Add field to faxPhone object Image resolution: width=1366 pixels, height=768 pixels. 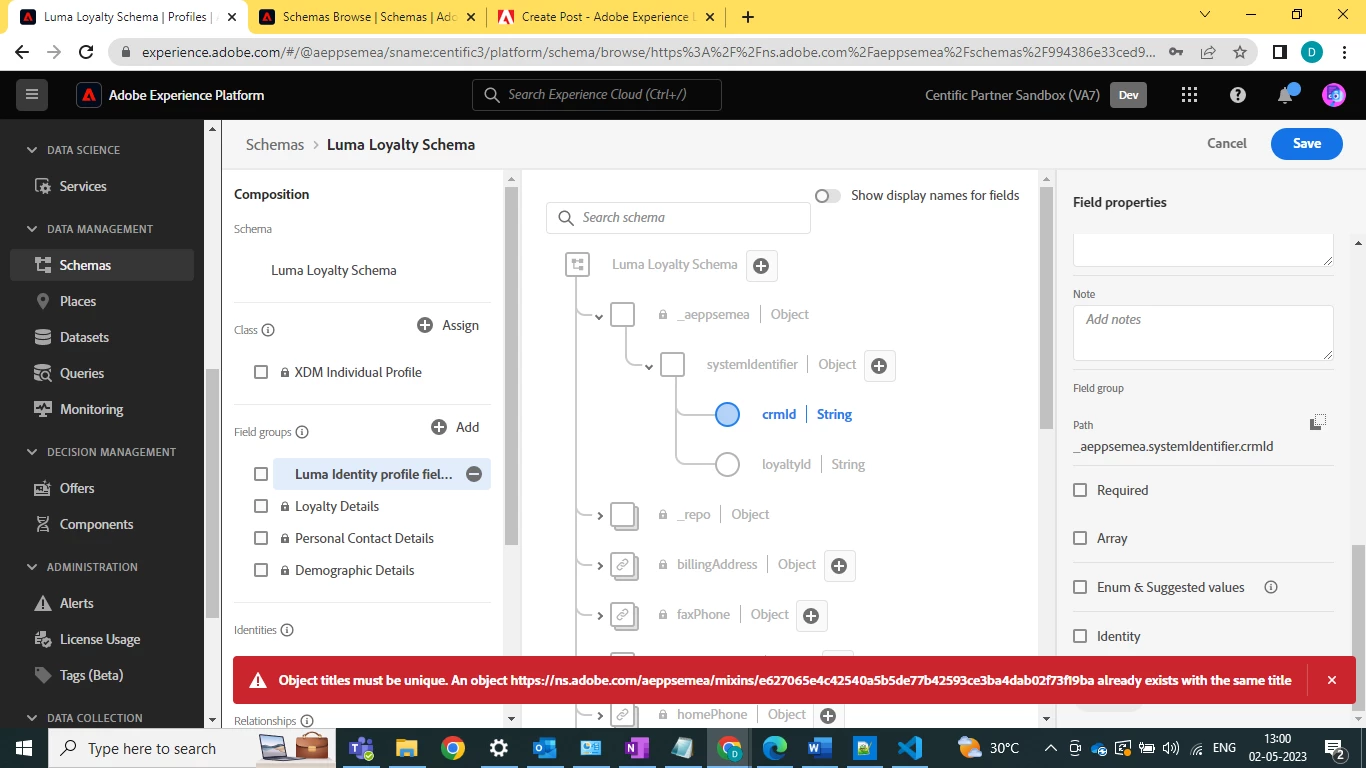pos(811,616)
